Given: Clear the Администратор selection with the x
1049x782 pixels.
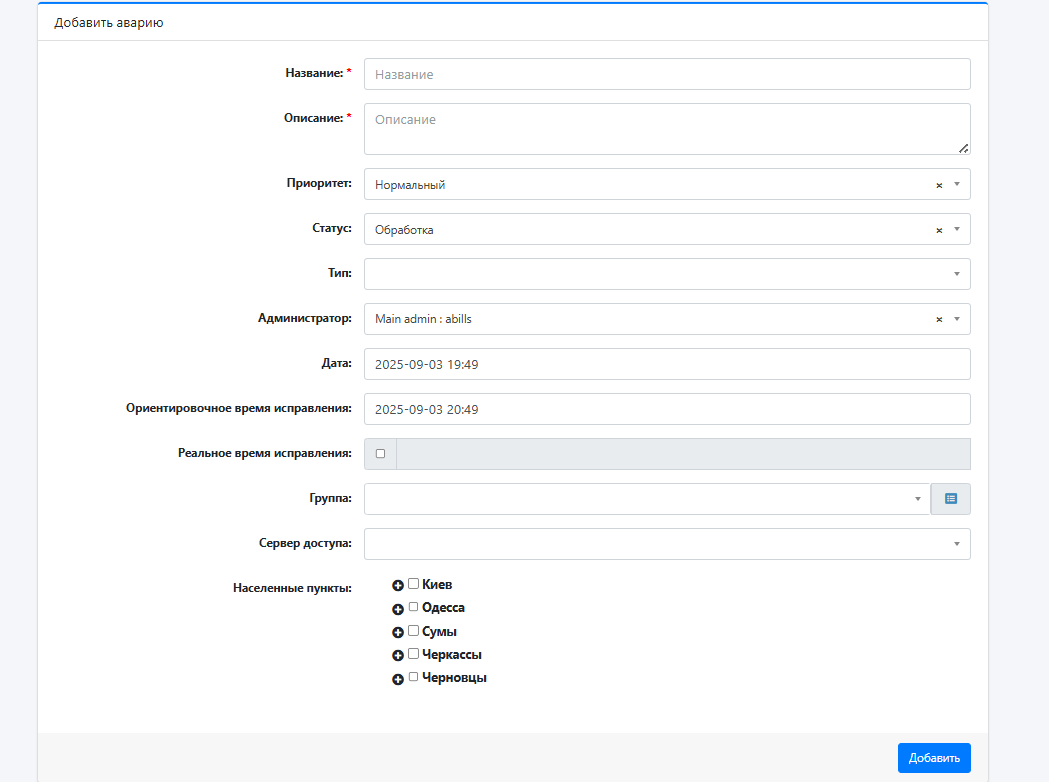Looking at the screenshot, I should (939, 320).
